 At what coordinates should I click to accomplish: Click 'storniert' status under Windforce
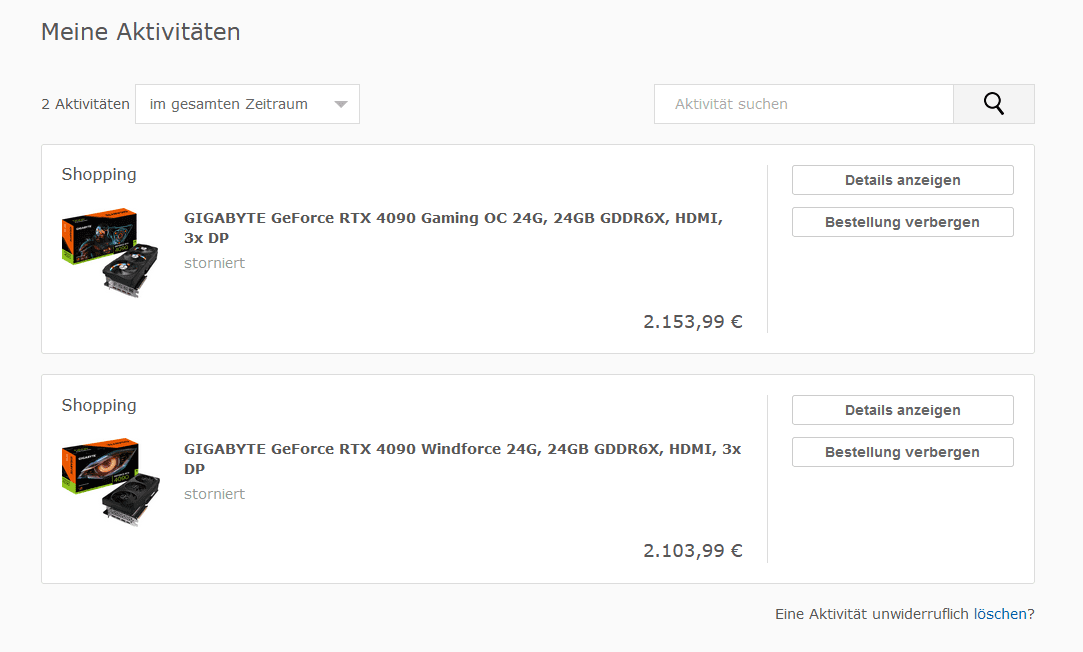point(214,494)
